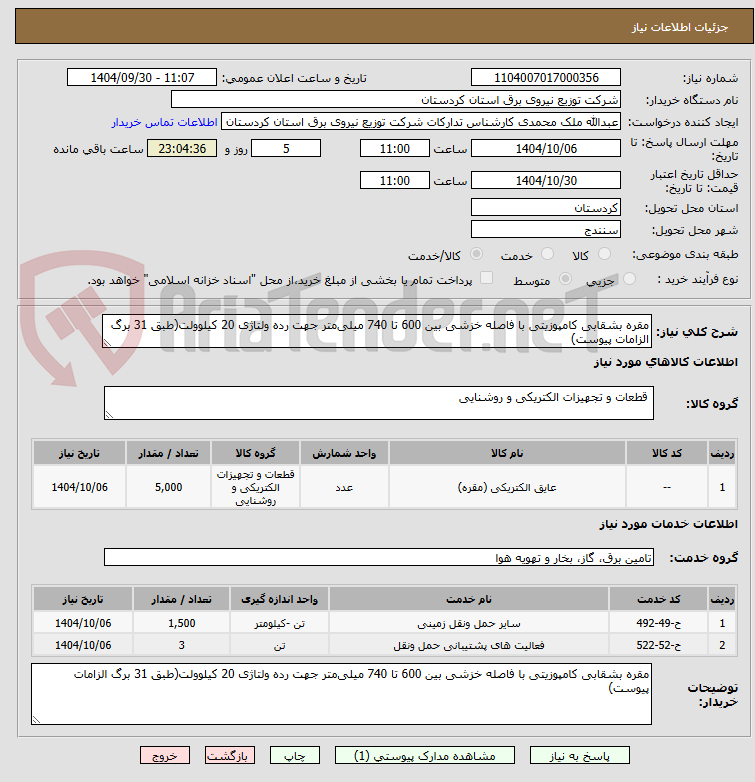Select the کالا/خدمت radio button

(x=476, y=254)
